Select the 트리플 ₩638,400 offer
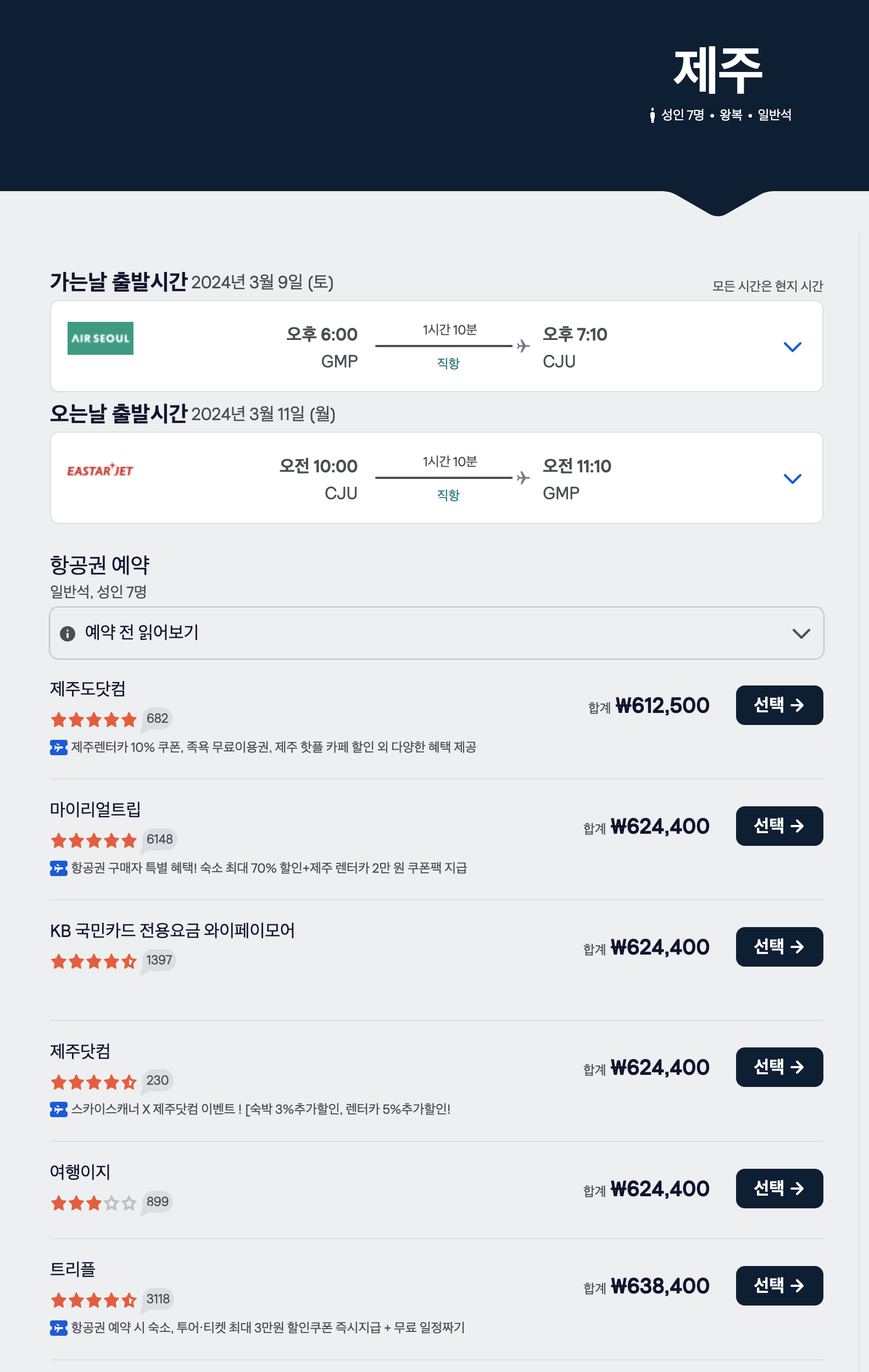This screenshot has height=1372, width=869. (x=779, y=1286)
